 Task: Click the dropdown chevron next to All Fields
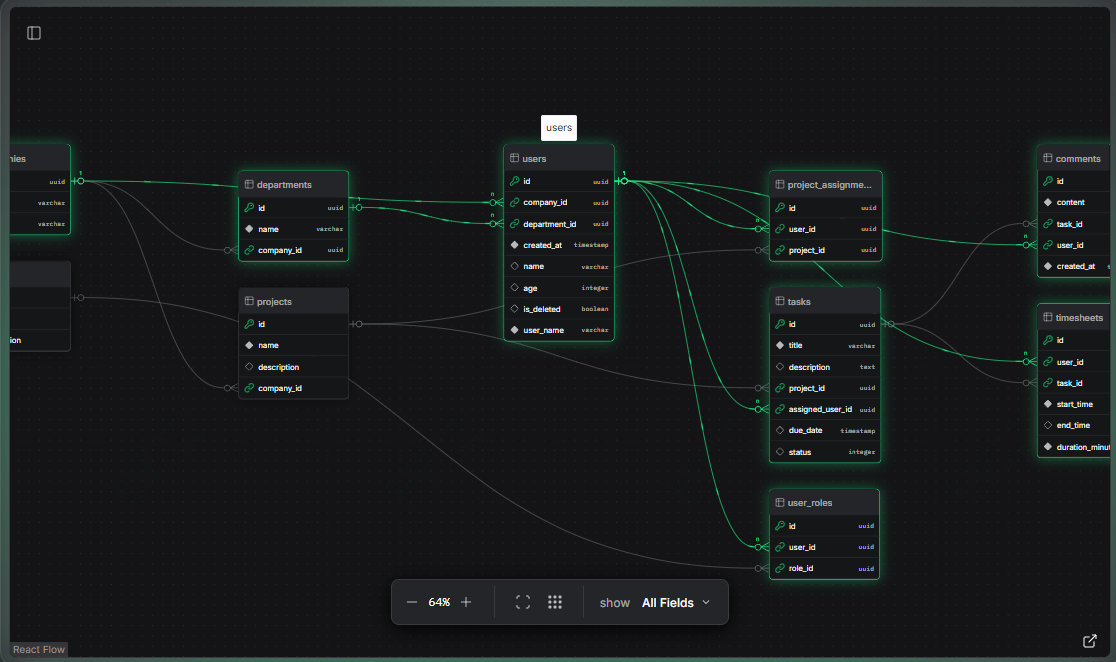pos(706,602)
